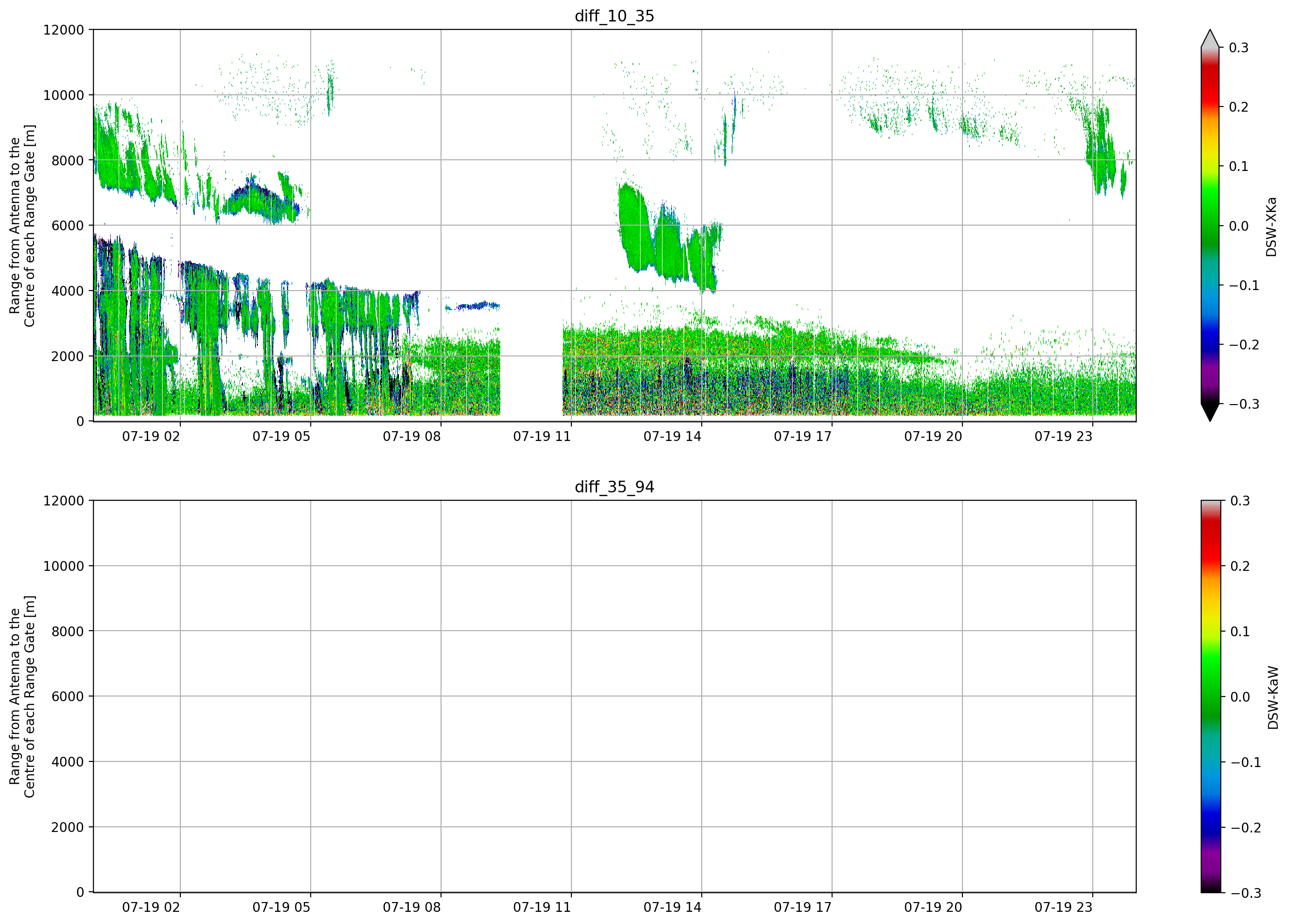Click the 0.3 tick on DSW-KaW colorbar
This screenshot has width=1289, height=924.
click(1240, 501)
